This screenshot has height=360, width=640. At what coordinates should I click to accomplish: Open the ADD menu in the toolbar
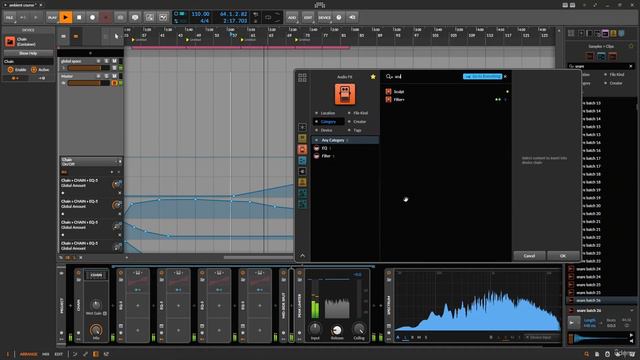point(292,18)
